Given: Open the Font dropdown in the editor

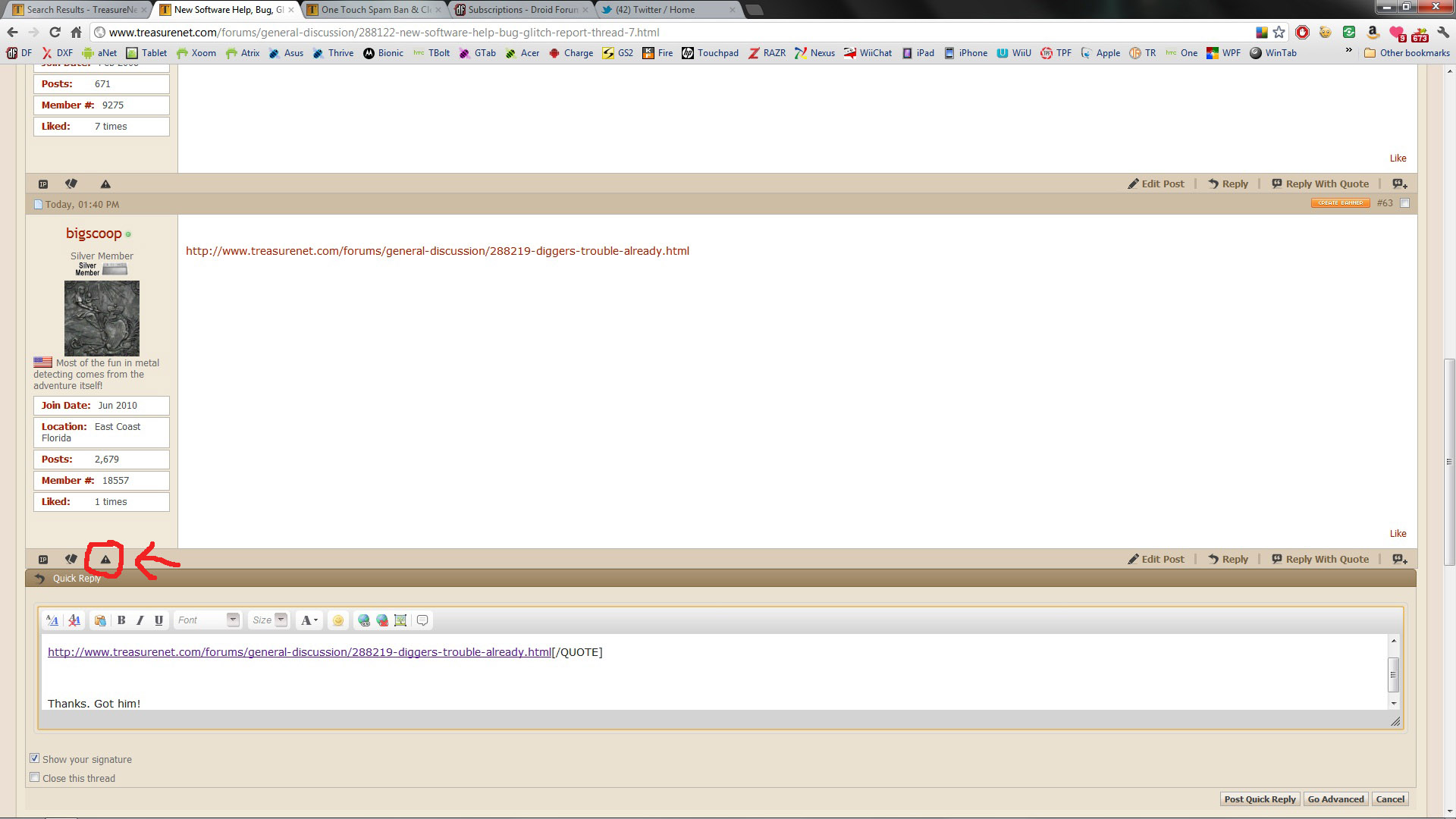Looking at the screenshot, I should click(x=207, y=620).
